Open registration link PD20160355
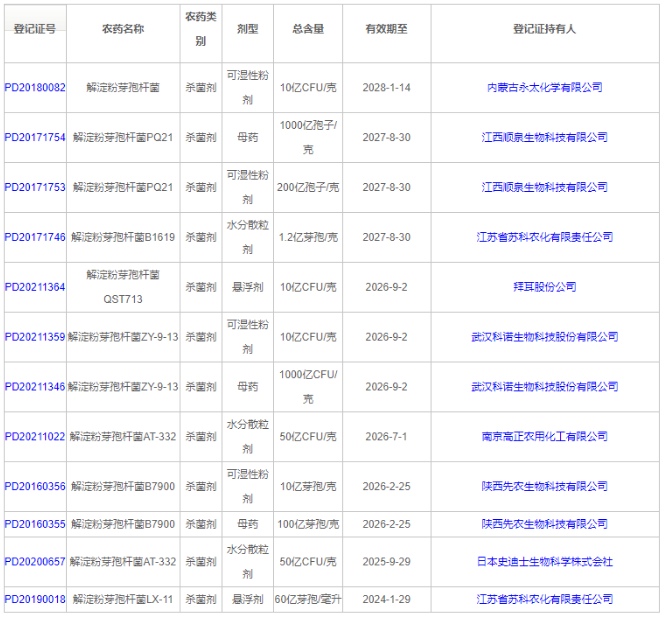This screenshot has height=618, width=664. [35, 525]
